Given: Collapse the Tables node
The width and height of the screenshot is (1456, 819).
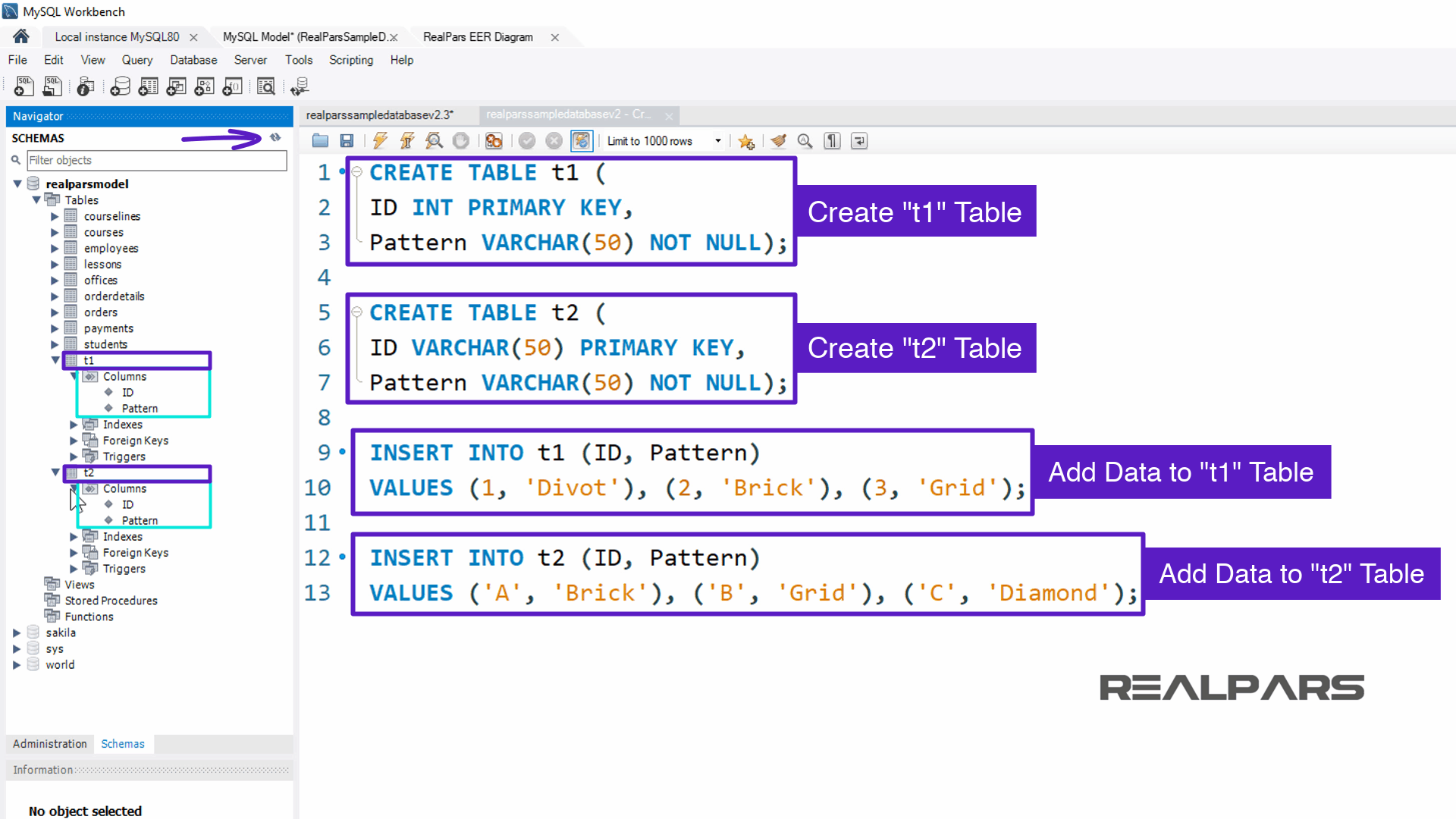Looking at the screenshot, I should click(36, 199).
